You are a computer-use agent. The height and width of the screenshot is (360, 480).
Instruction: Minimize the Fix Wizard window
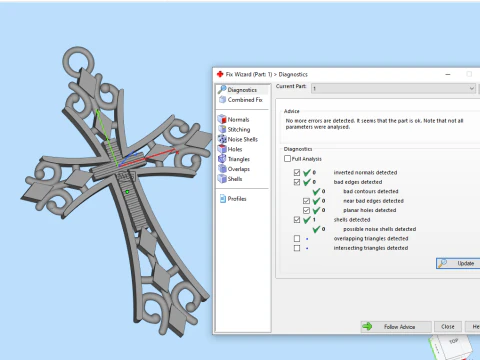click(x=448, y=74)
